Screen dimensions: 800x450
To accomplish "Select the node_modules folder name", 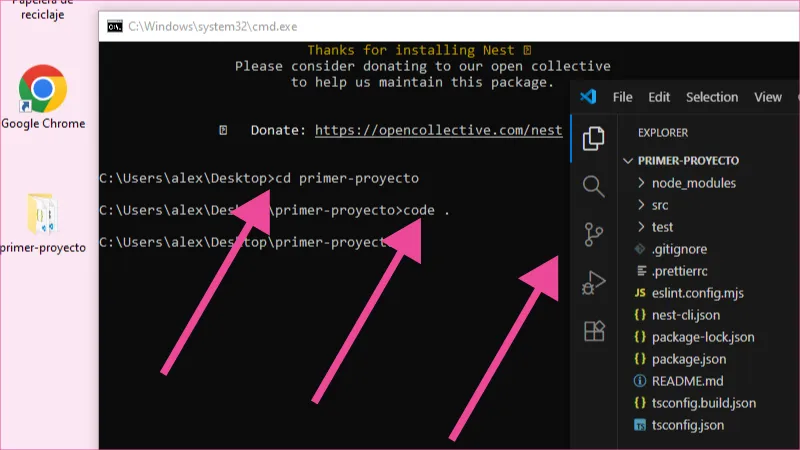I will [694, 183].
